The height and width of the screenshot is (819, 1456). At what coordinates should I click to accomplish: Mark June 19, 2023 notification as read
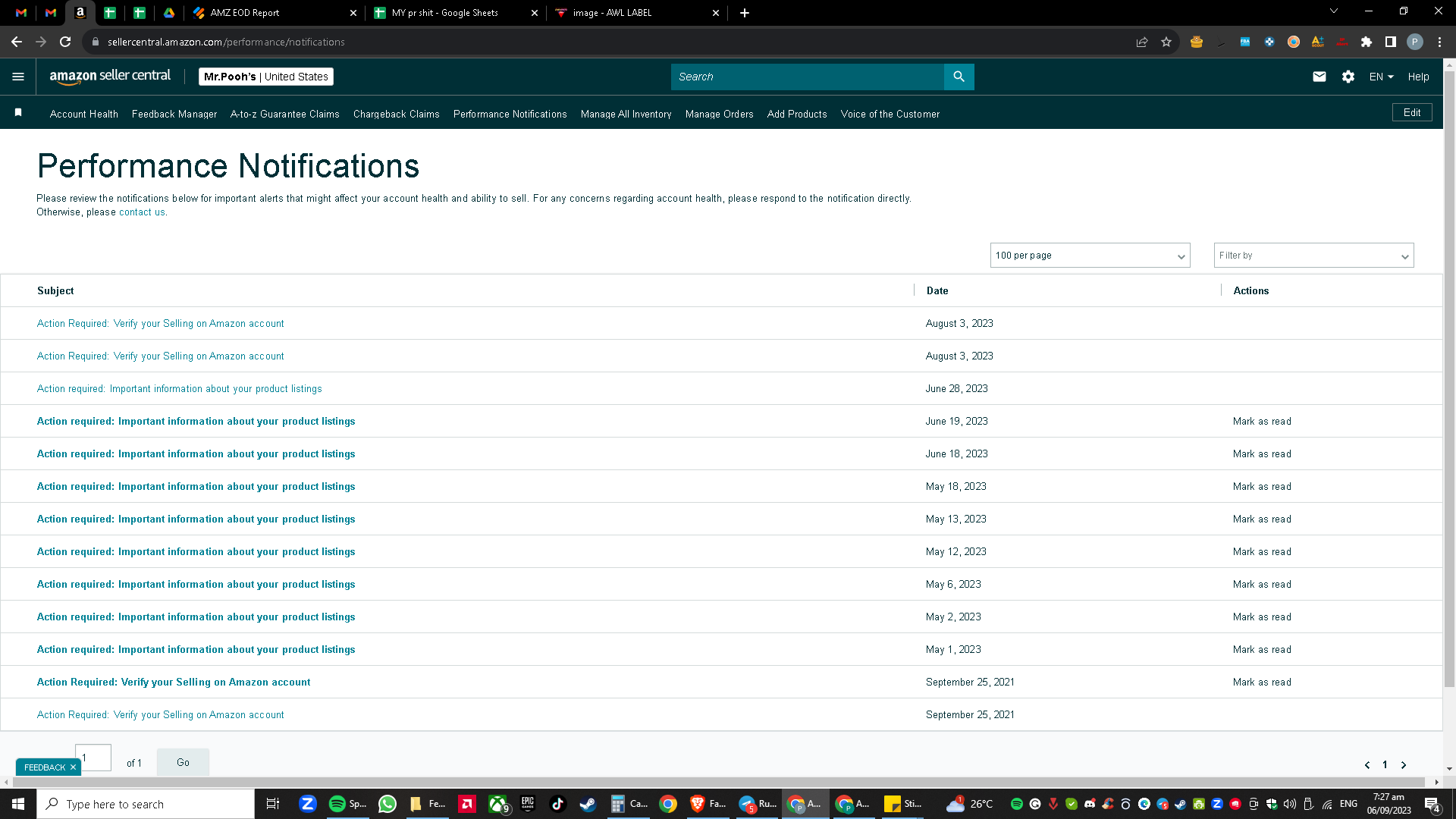[1262, 421]
